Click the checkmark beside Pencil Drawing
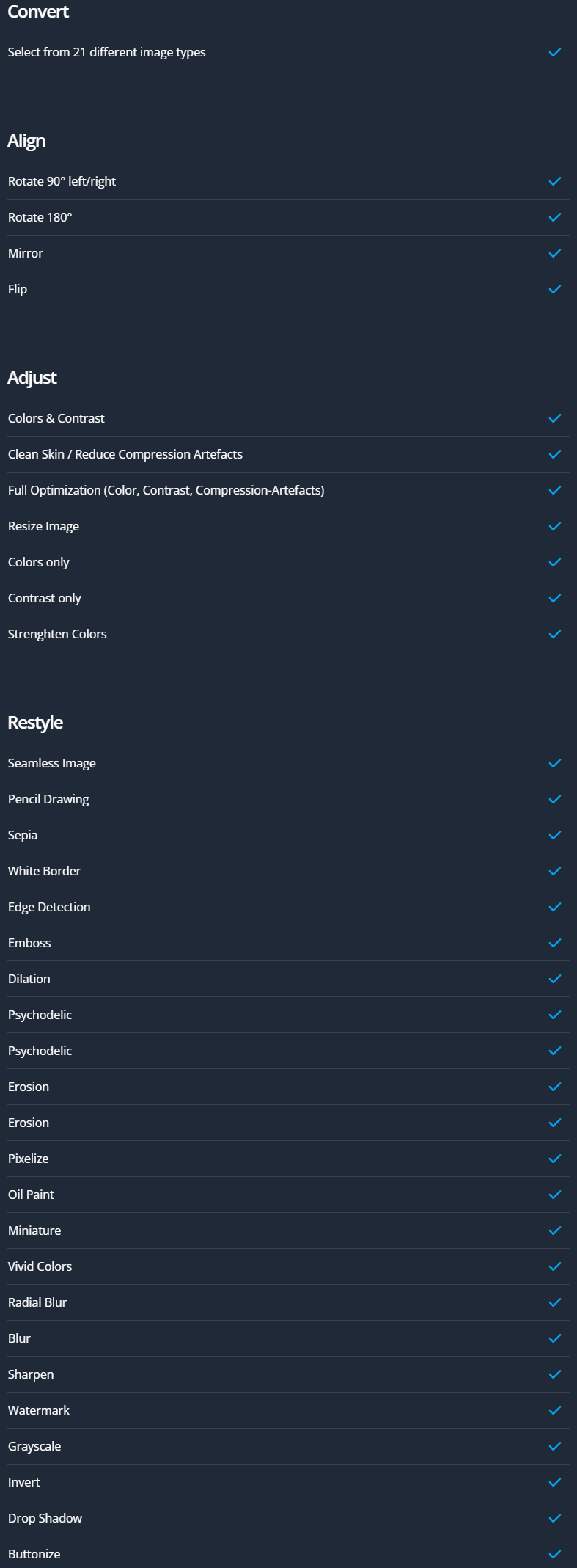 tap(555, 799)
